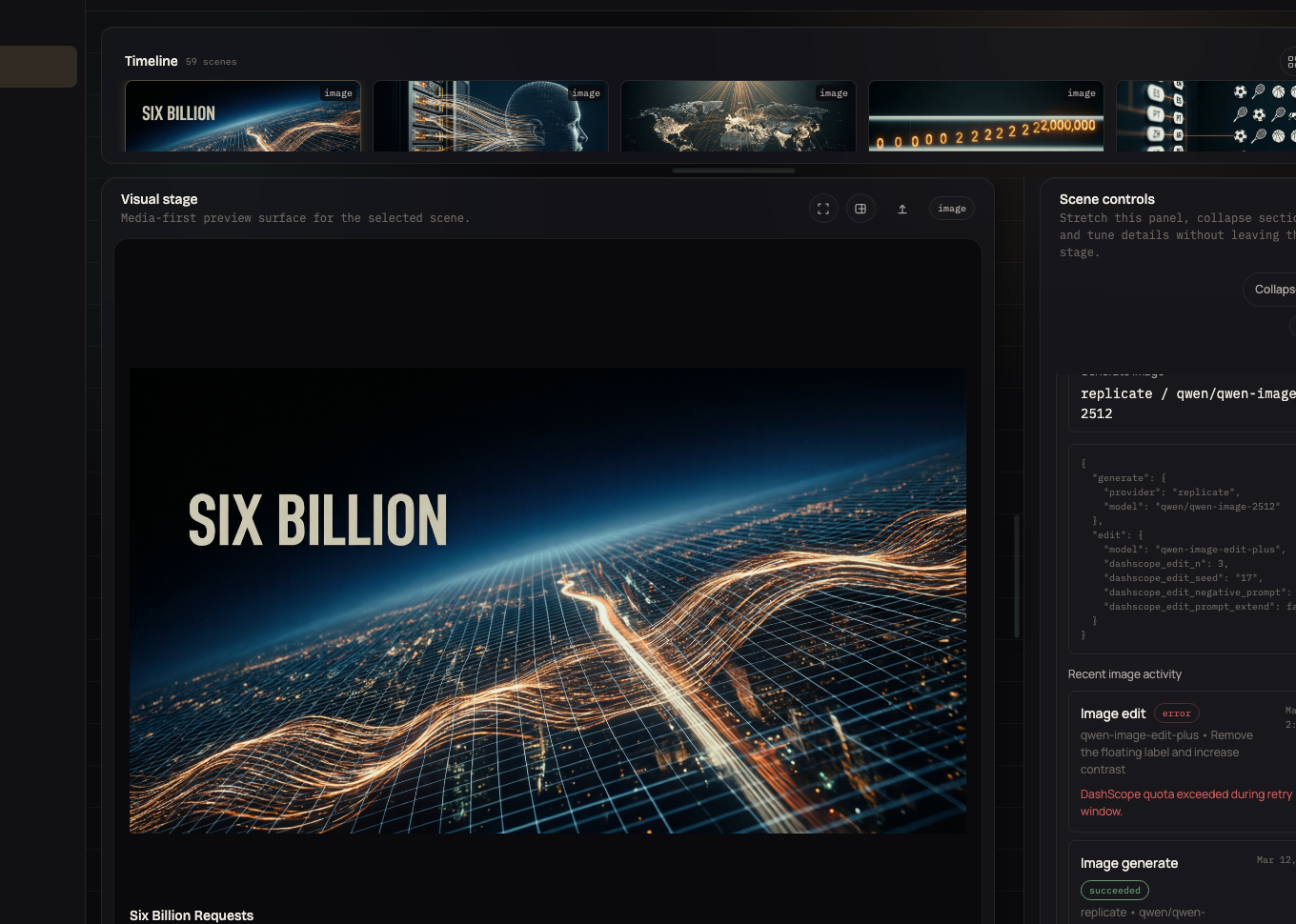Image resolution: width=1296 pixels, height=924 pixels.
Task: Select the server and wireframe head scene thumbnail
Action: point(491,116)
